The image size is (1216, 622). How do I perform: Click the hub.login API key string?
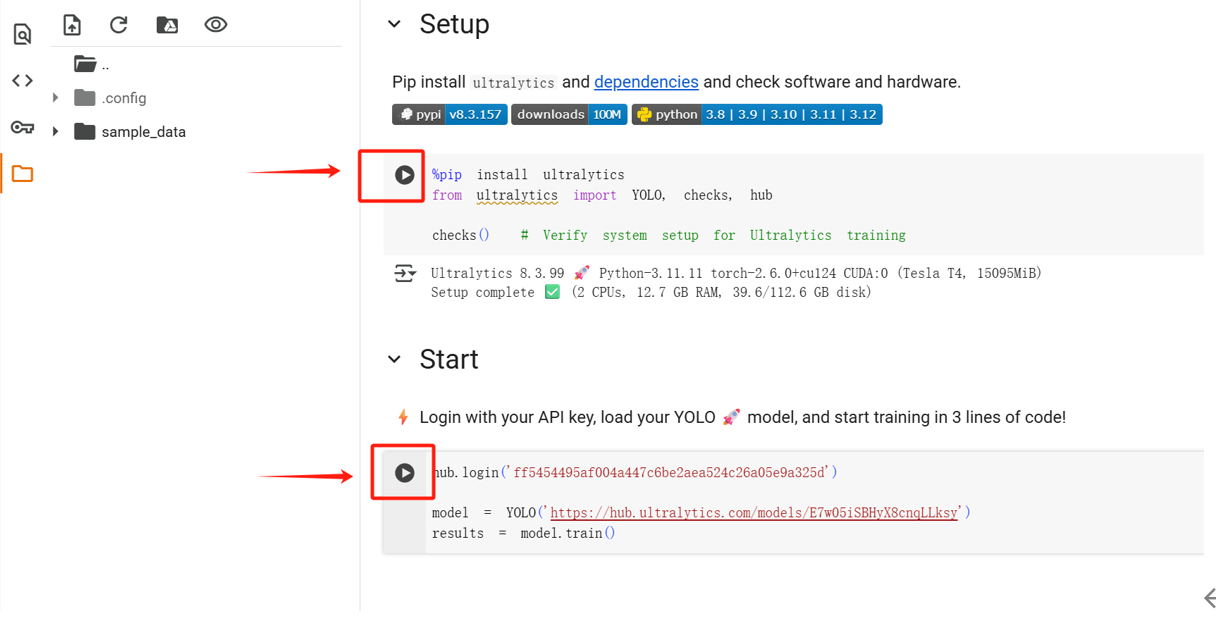[670, 472]
